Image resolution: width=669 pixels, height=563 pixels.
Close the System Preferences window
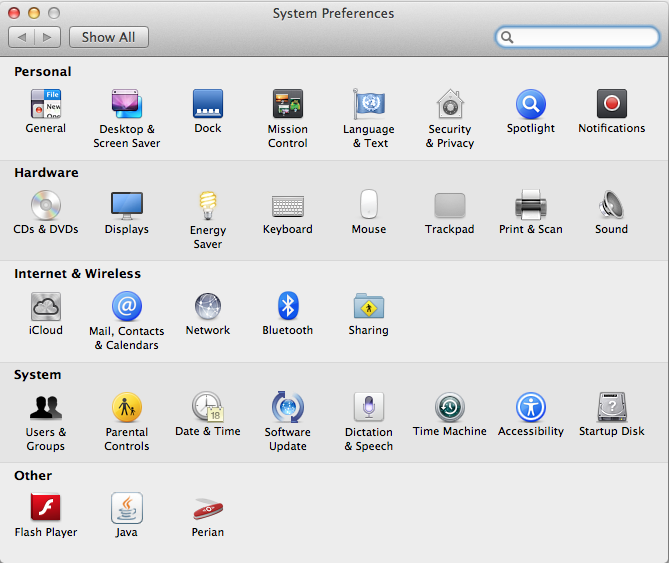coord(14,13)
